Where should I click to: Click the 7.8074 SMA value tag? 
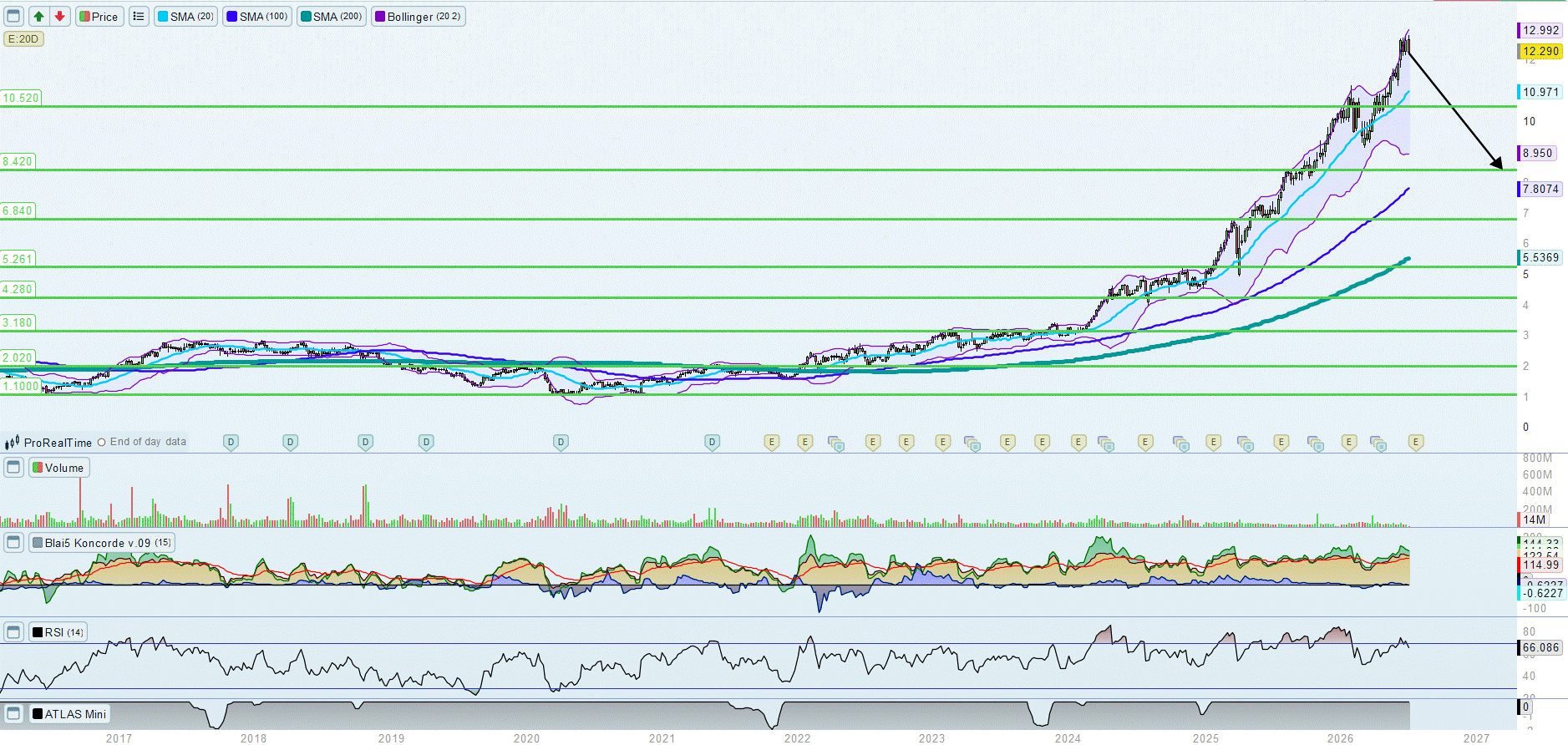point(1540,189)
